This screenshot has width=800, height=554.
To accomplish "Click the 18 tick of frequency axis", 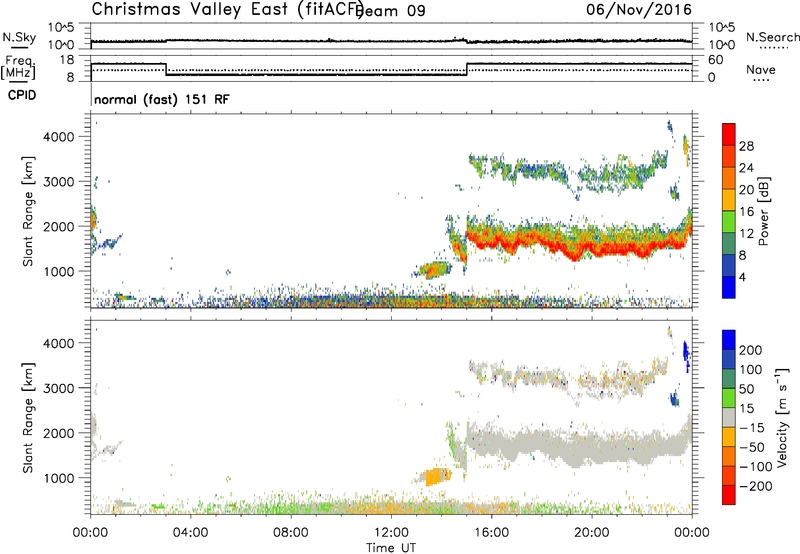I will (66, 60).
